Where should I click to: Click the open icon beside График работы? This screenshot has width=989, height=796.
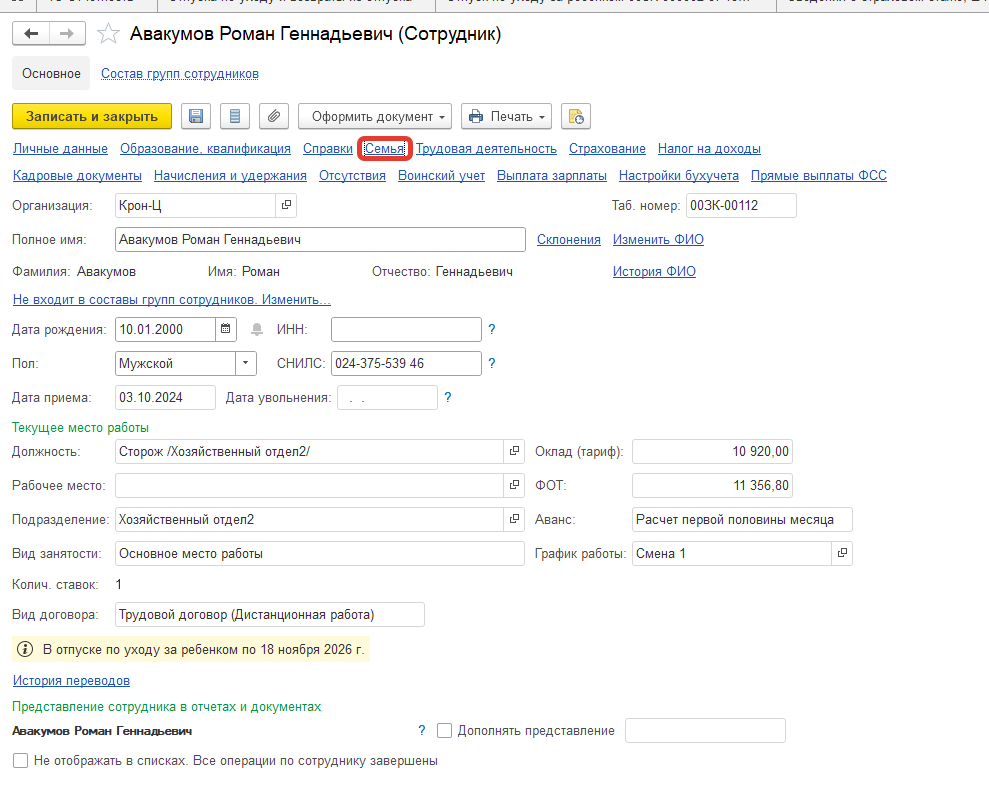pos(842,553)
